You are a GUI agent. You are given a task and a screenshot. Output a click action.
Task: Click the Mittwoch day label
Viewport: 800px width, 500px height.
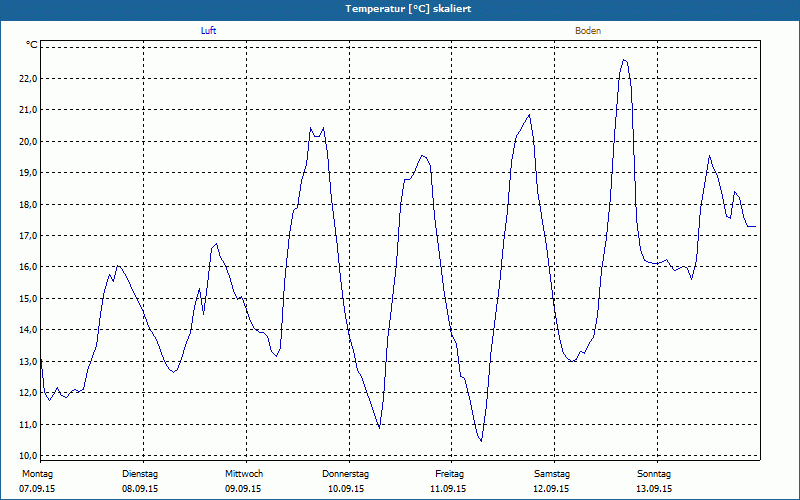pyautogui.click(x=244, y=474)
